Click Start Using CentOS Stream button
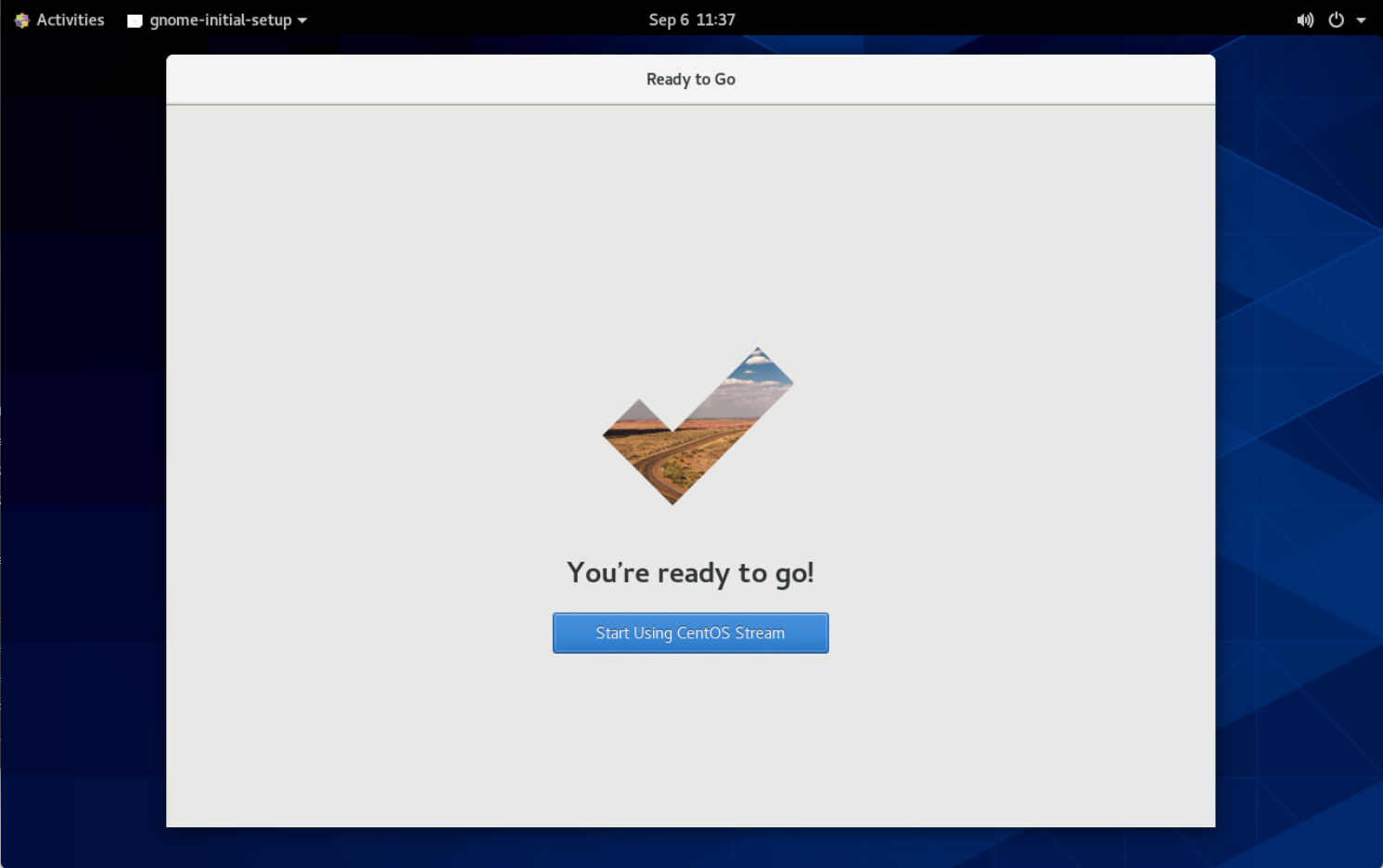The image size is (1383, 868). 690,632
